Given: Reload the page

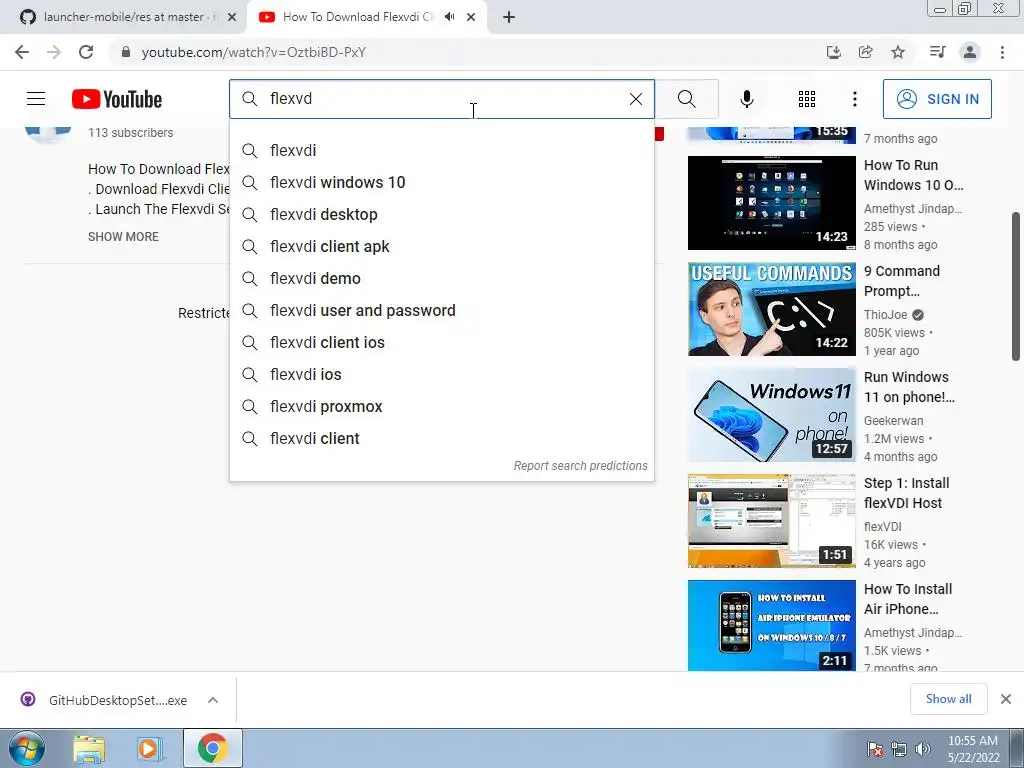Looking at the screenshot, I should tap(86, 52).
